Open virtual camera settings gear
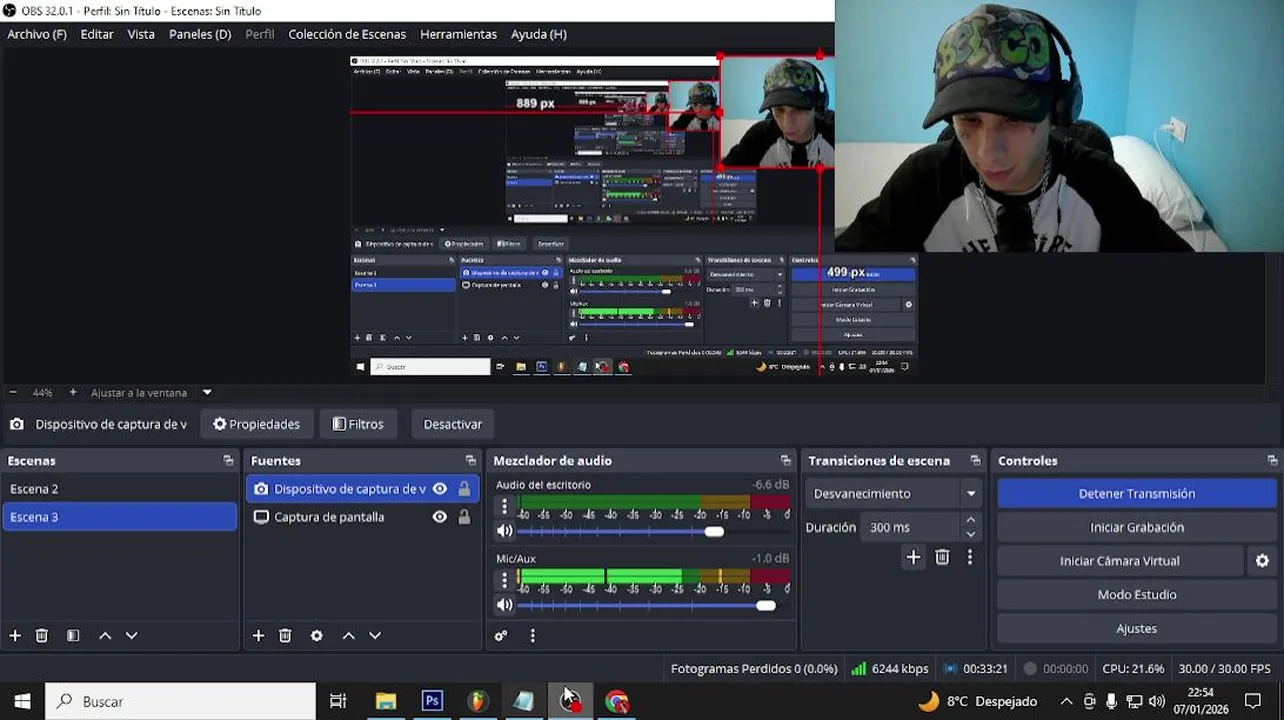 (1262, 561)
